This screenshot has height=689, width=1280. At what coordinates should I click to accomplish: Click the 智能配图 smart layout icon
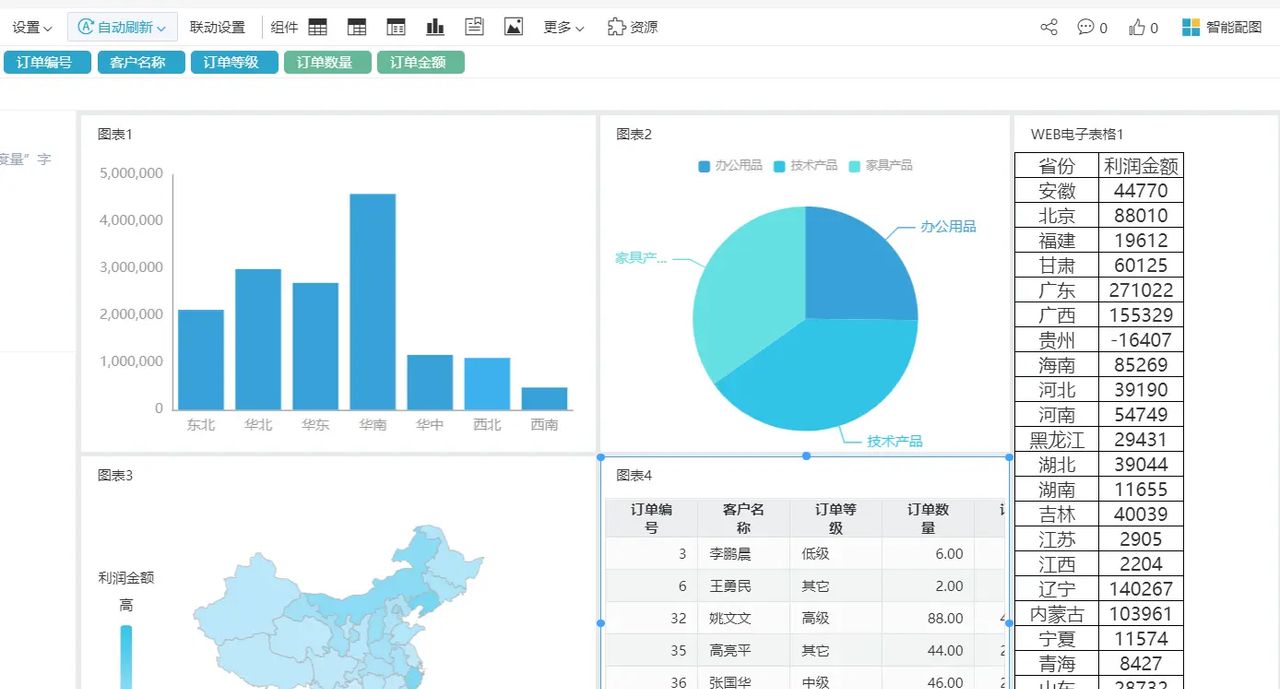pyautogui.click(x=1222, y=27)
